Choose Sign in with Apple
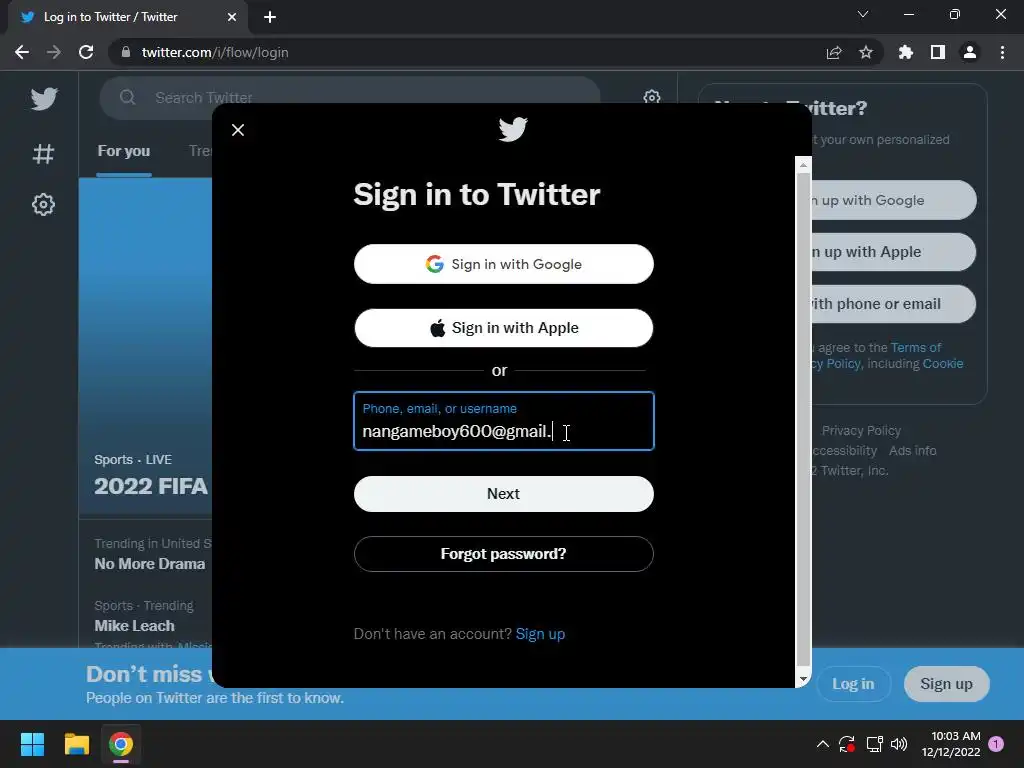 pyautogui.click(x=504, y=328)
